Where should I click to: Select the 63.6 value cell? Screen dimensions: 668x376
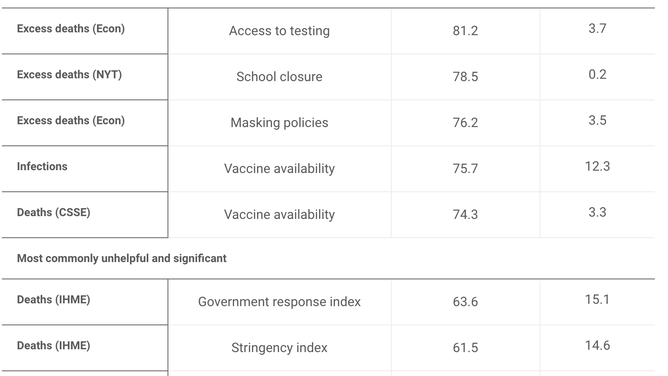465,302
